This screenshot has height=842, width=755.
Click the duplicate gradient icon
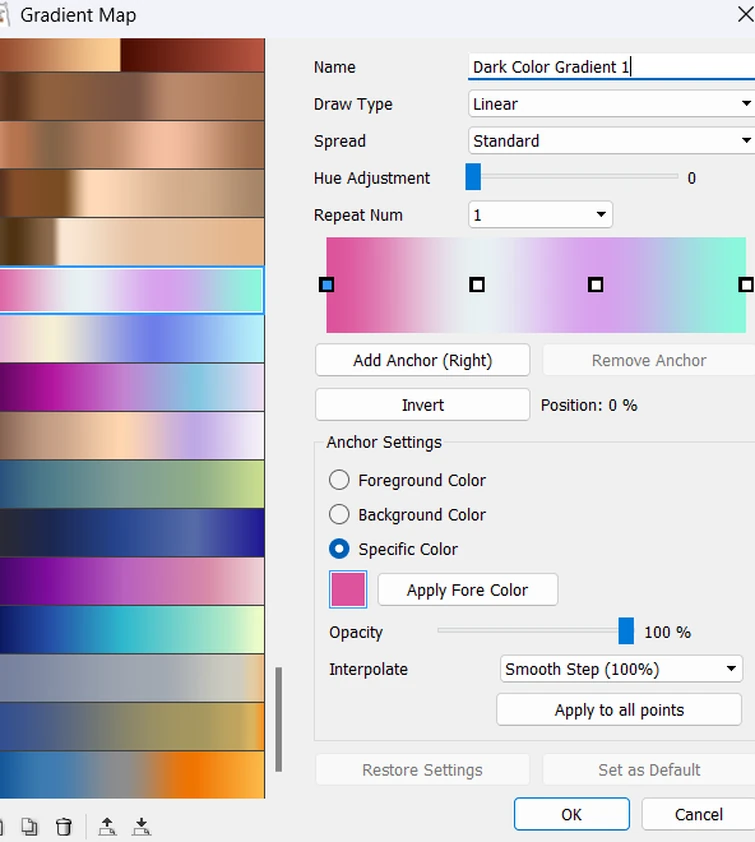point(30,826)
